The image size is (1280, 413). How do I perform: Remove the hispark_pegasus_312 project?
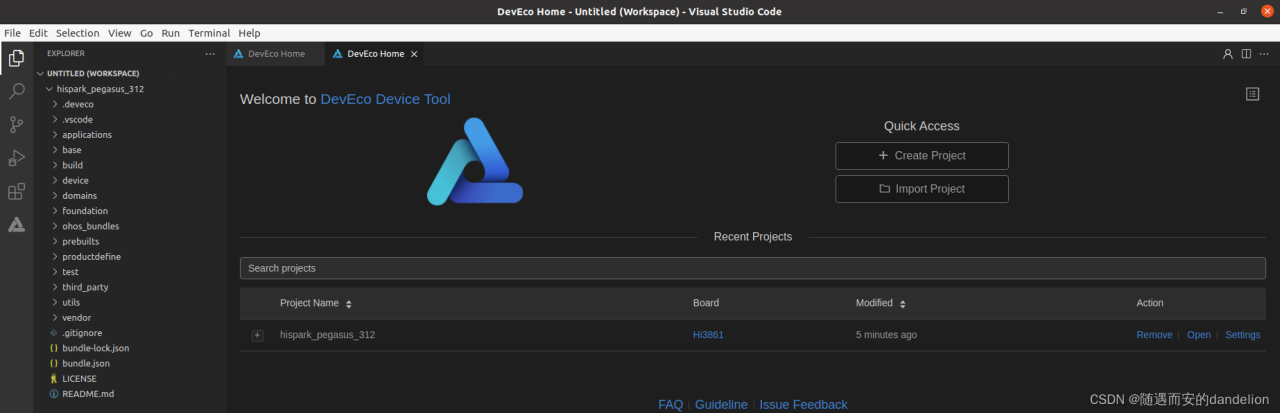tap(1154, 335)
